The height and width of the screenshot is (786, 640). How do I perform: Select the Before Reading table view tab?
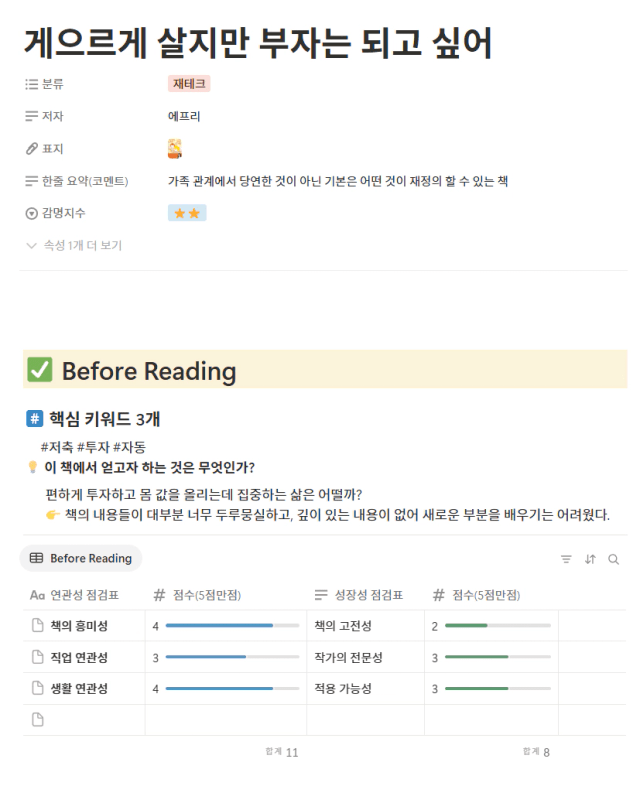[81, 558]
